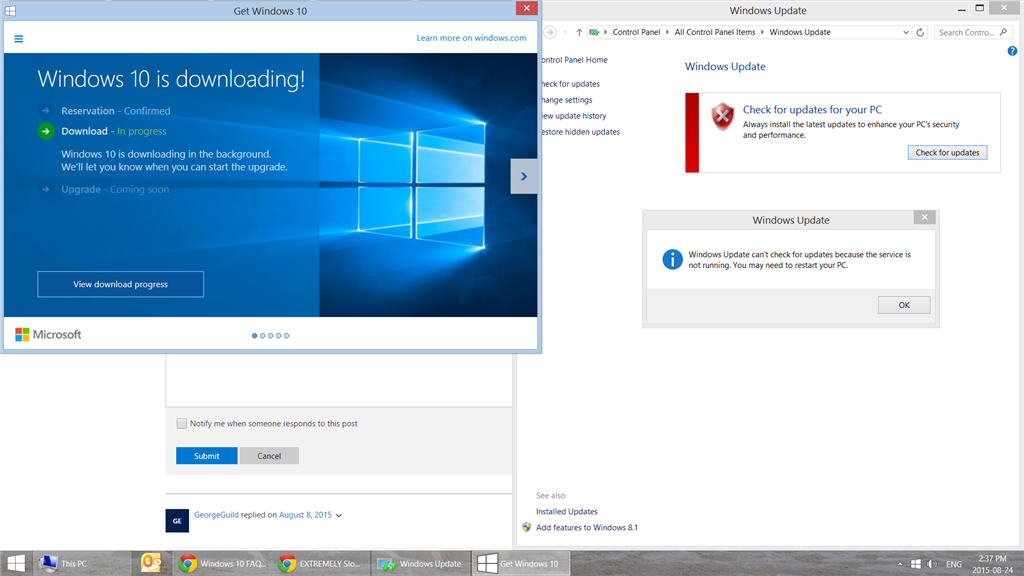Refresh the Control Panel address bar
Screen dimensions: 1024x576
(x=920, y=32)
